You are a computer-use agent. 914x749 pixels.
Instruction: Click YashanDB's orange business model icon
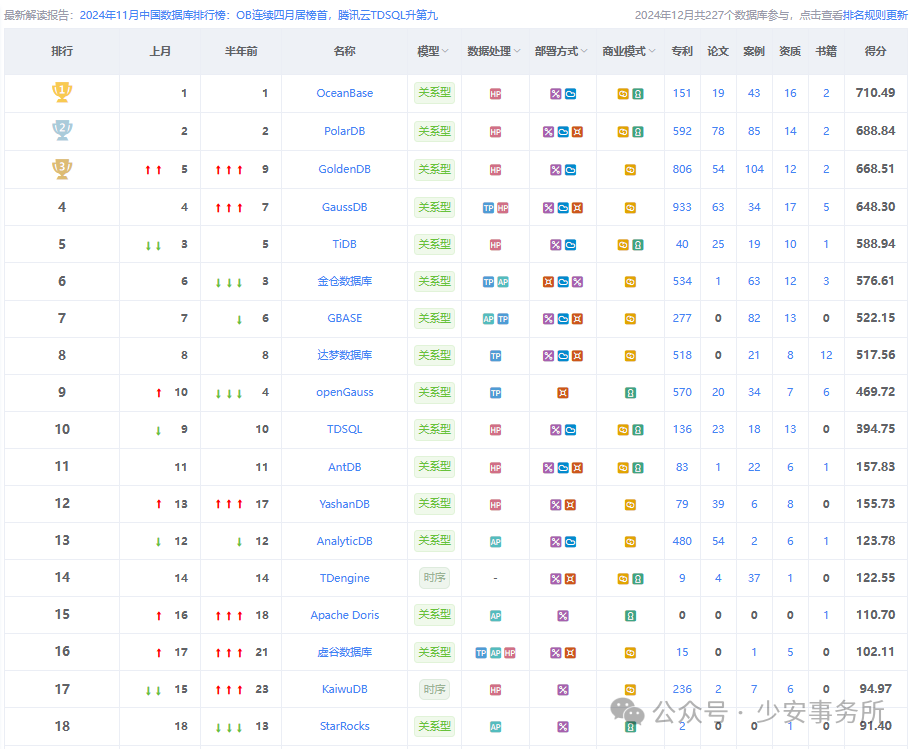[x=630, y=505]
